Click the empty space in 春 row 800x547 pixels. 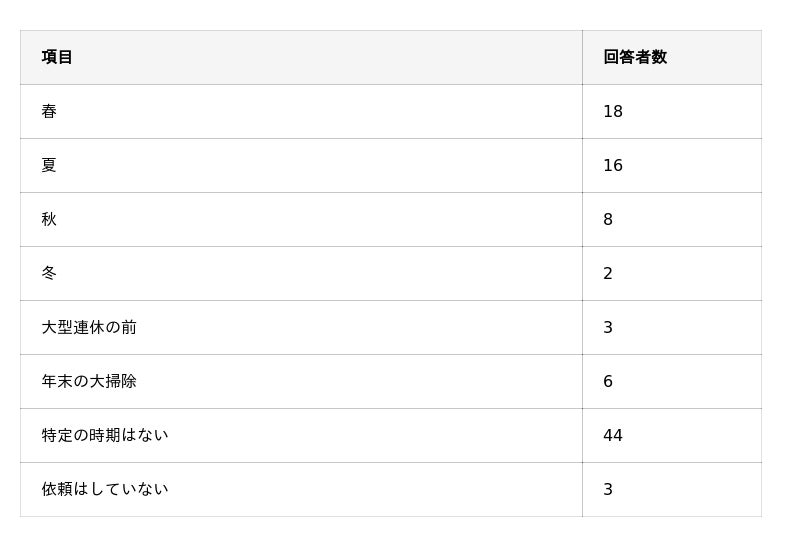(x=320, y=111)
